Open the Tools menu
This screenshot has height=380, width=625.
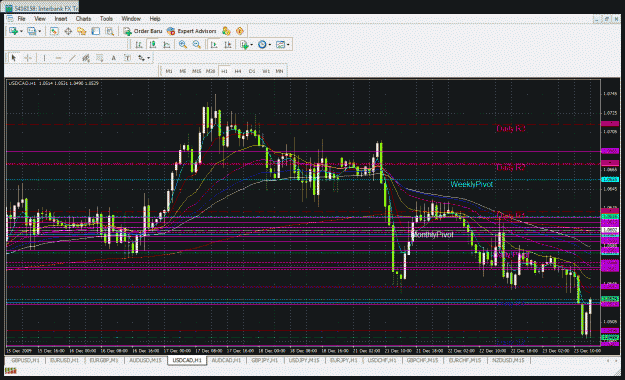click(x=106, y=19)
